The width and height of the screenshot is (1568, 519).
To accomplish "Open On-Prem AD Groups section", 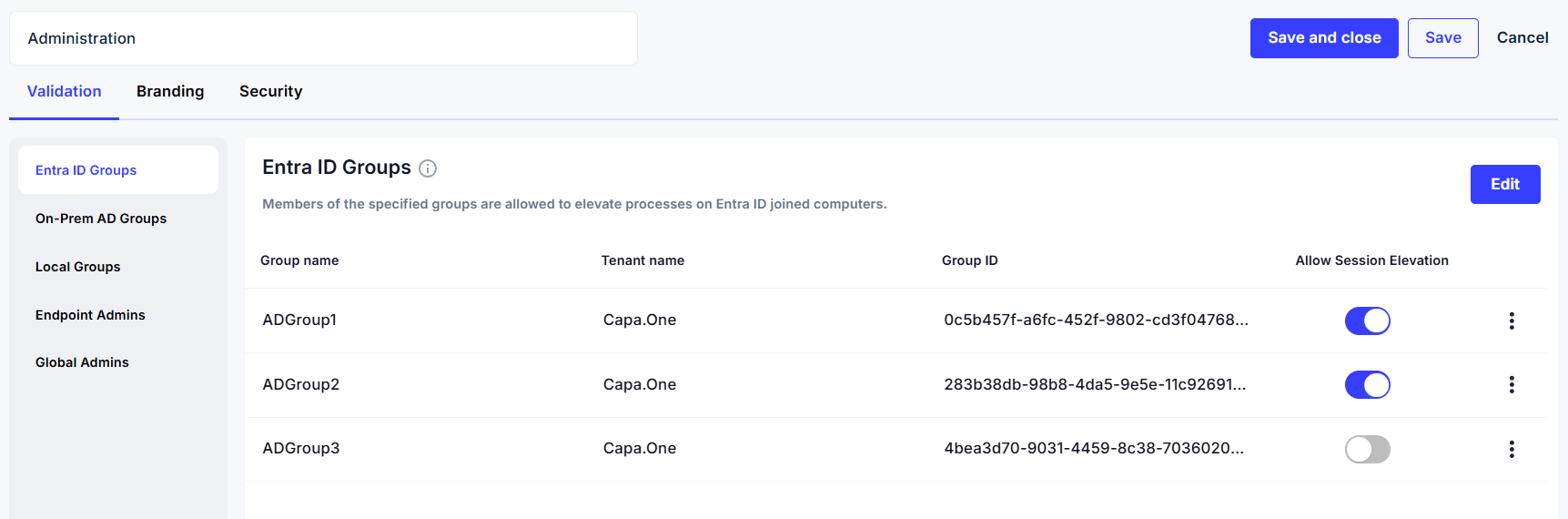I will click(101, 219).
